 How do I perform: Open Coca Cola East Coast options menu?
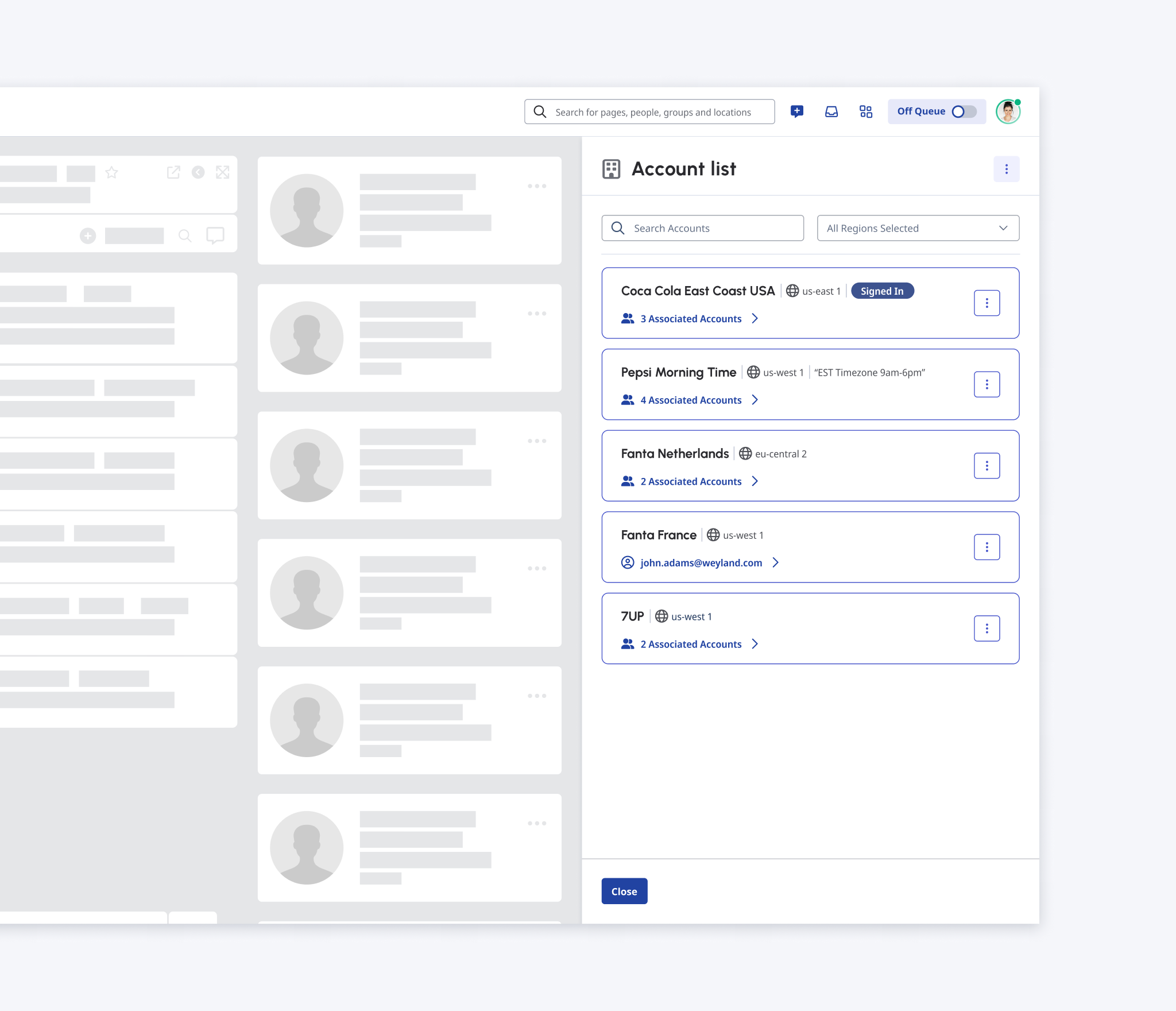(987, 303)
